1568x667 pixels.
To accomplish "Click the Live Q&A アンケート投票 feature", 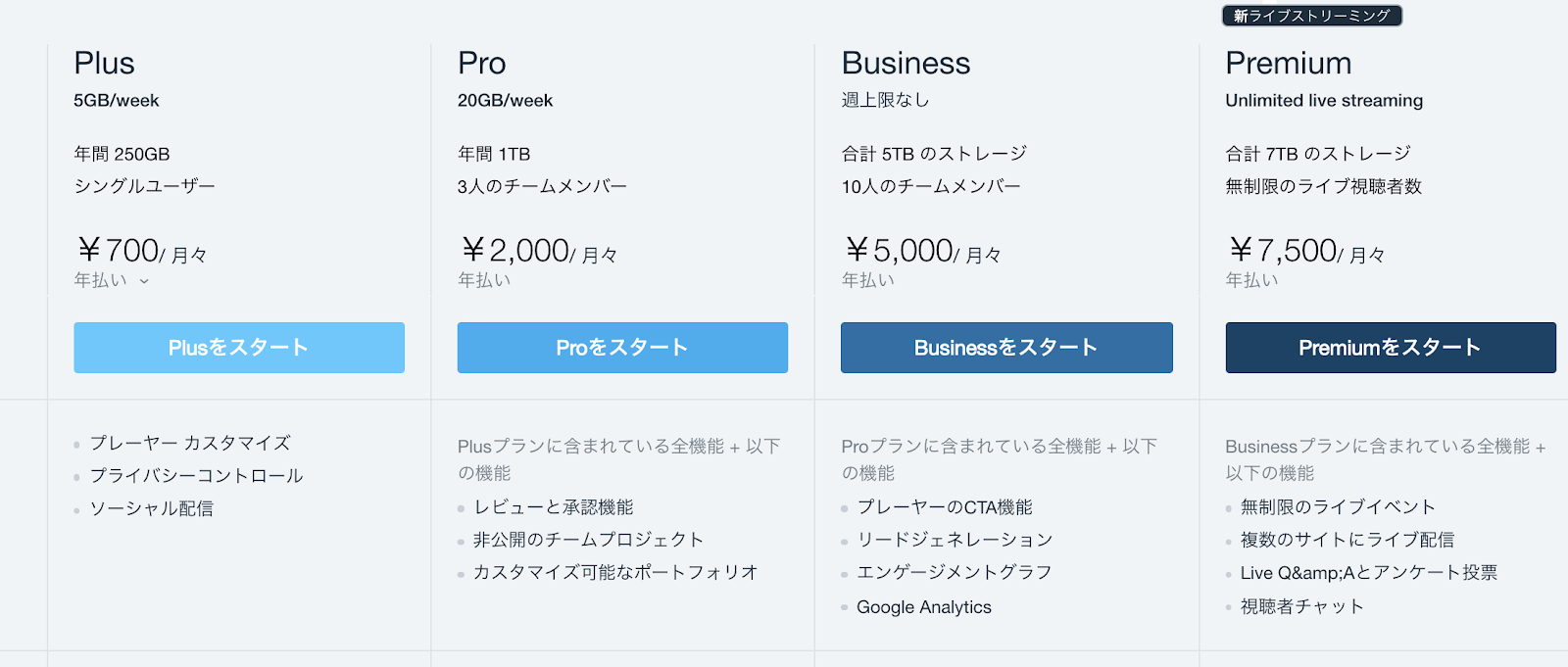I will pyautogui.click(x=1368, y=573).
